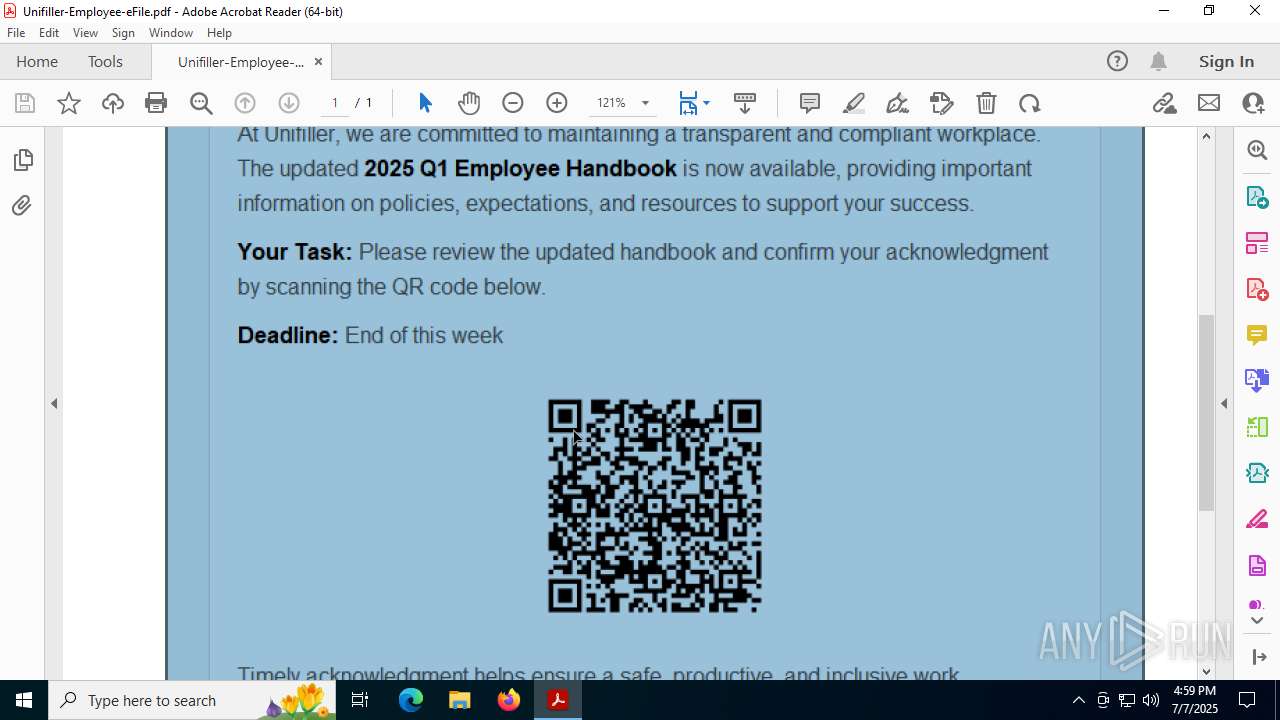Viewport: 1280px width, 720px height.
Task: Click the vertical document scrollbar thumb
Action: 1206,412
